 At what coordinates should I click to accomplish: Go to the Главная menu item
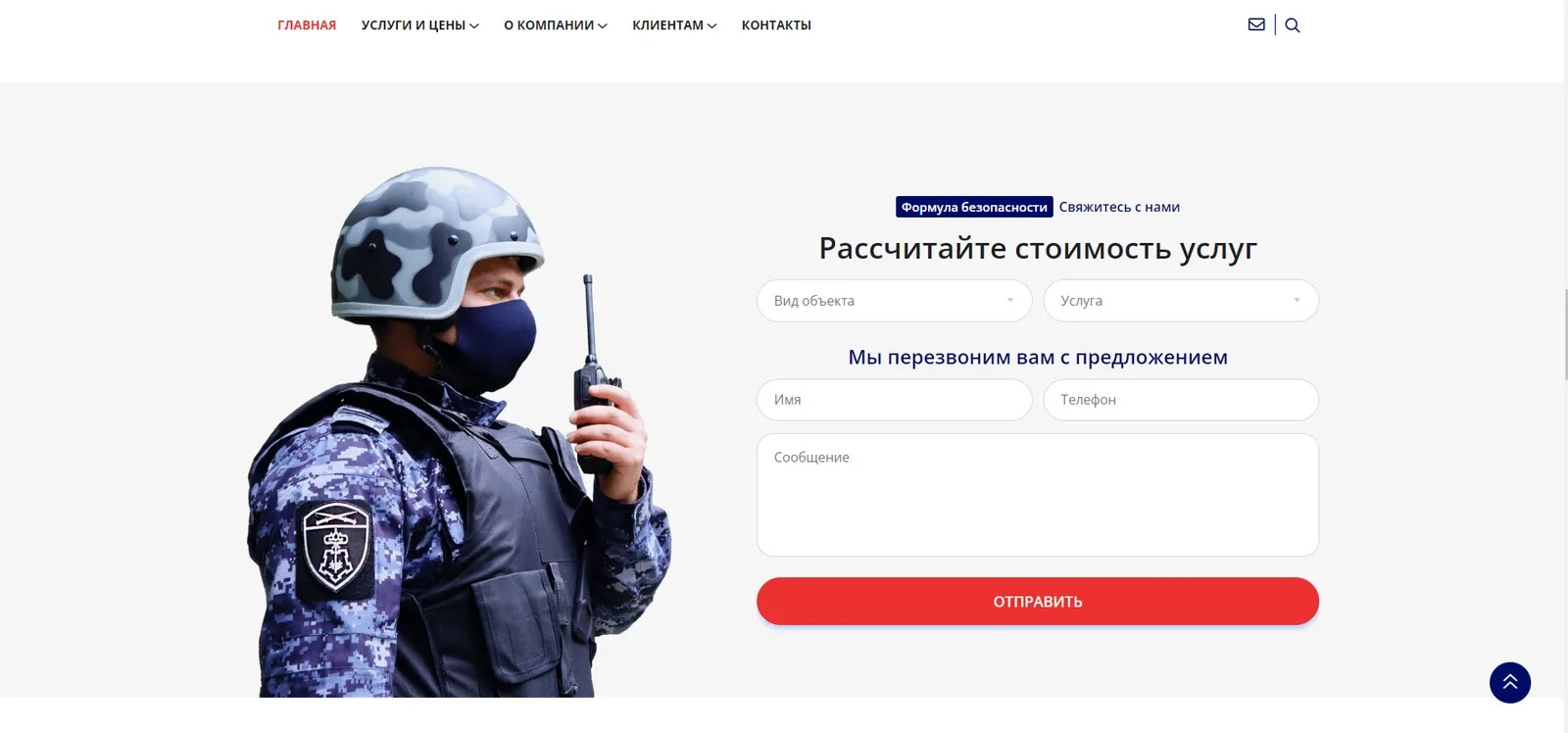(x=307, y=25)
